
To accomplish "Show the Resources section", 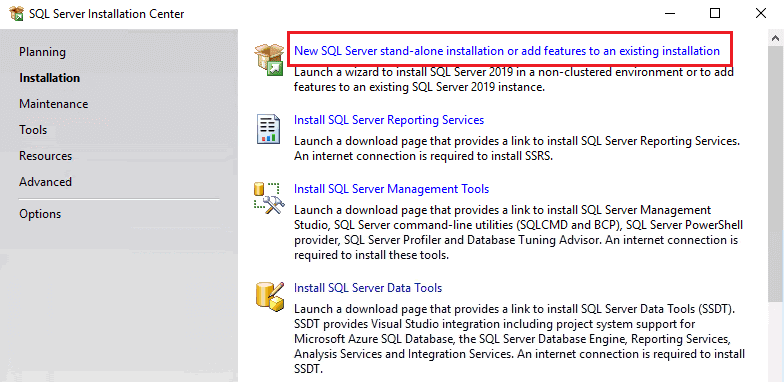I will [x=46, y=156].
